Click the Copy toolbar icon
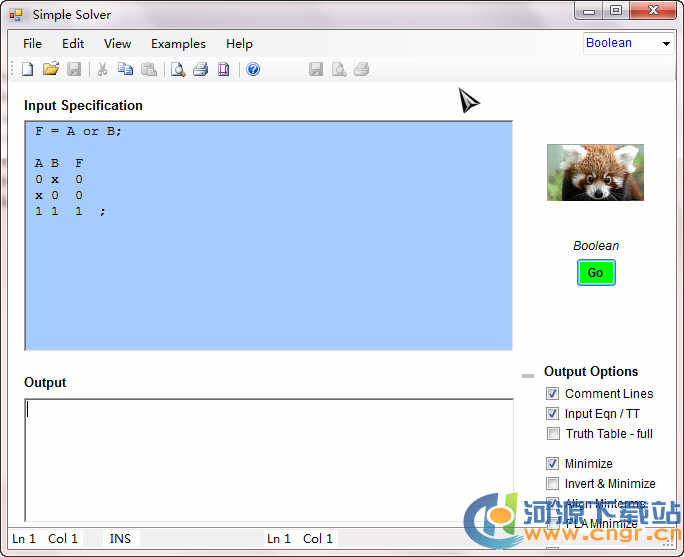684x557 pixels. pos(126,69)
